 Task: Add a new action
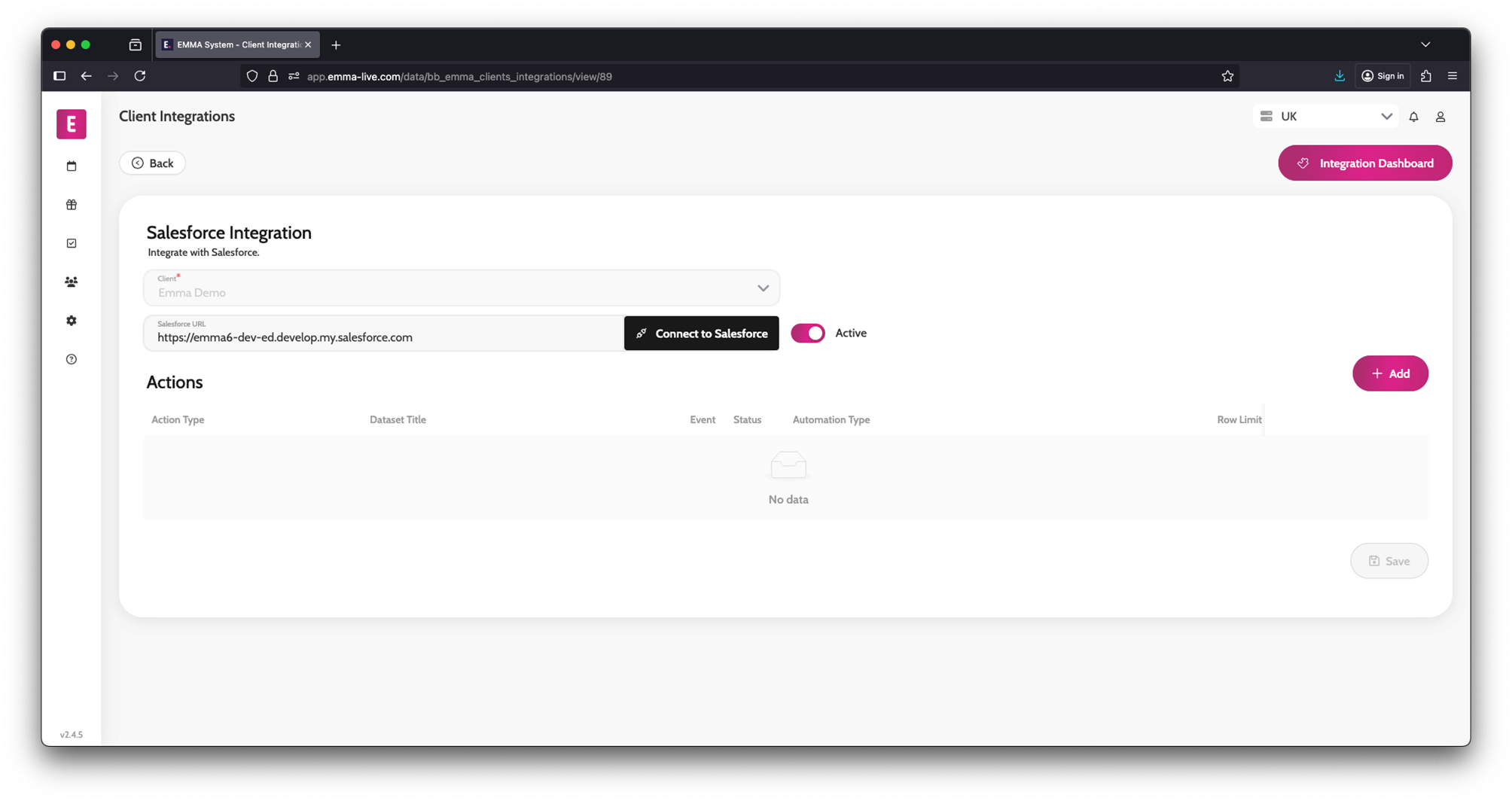[x=1390, y=373]
